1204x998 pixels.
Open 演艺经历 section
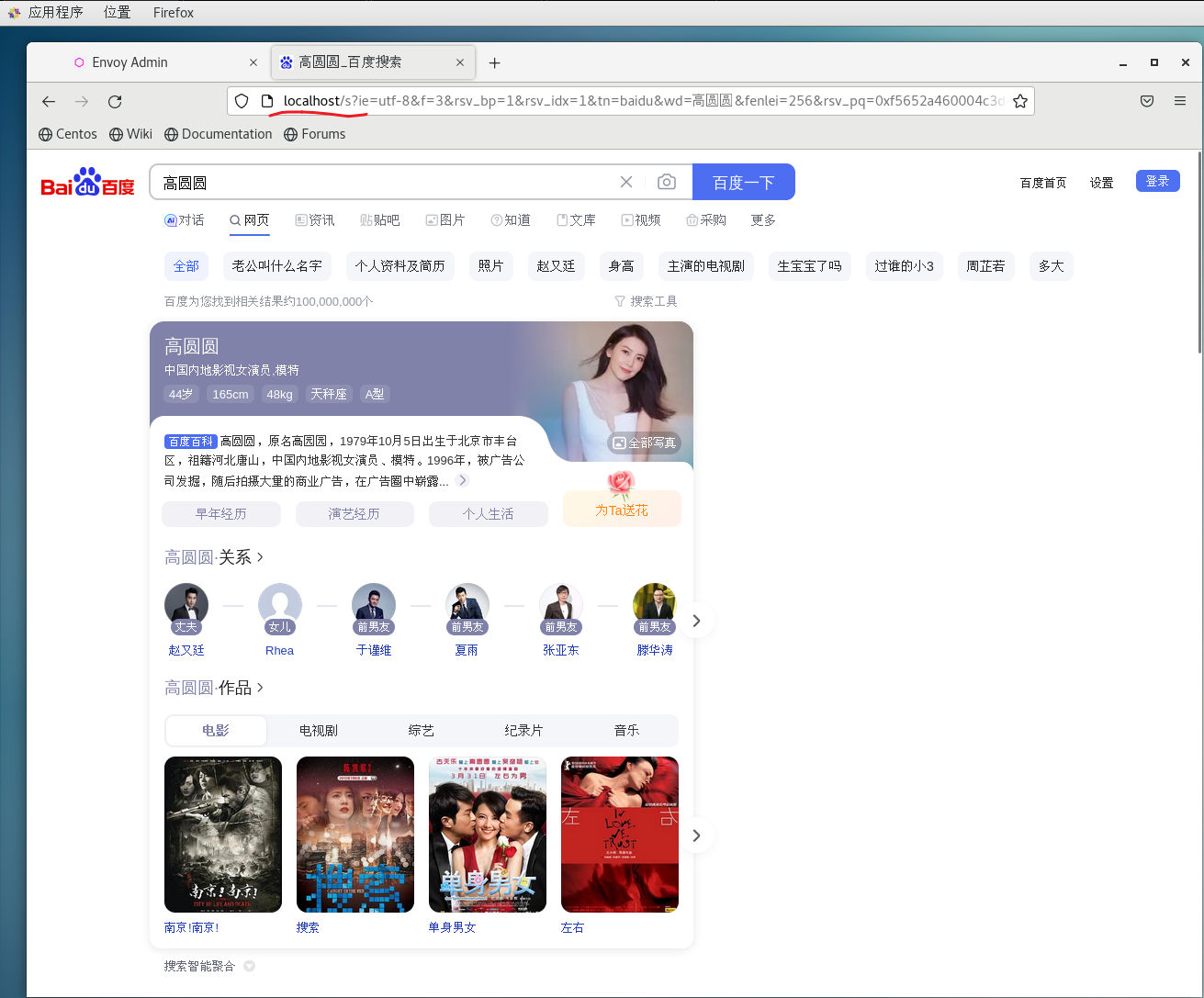[354, 514]
